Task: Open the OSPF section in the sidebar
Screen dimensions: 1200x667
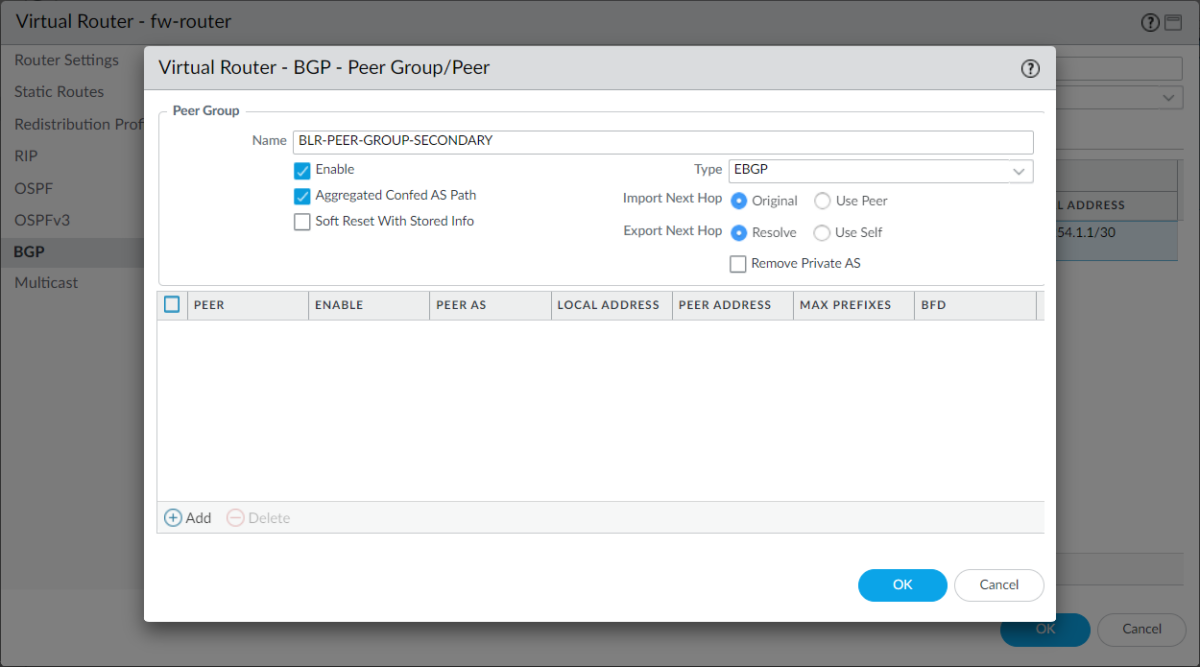Action: pos(32,188)
